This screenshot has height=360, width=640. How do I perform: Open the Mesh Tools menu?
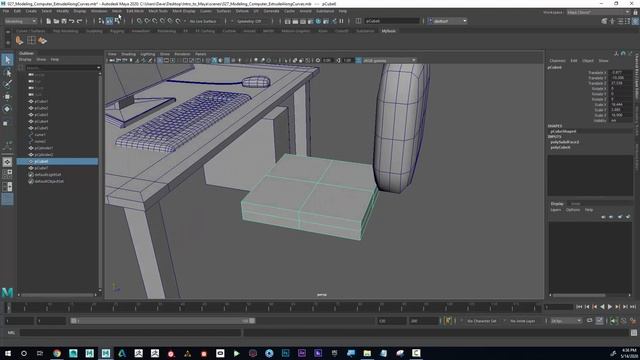click(158, 11)
